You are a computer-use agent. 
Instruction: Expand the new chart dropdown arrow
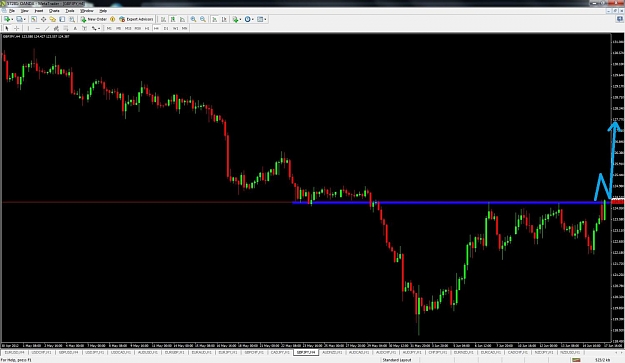(12, 19)
